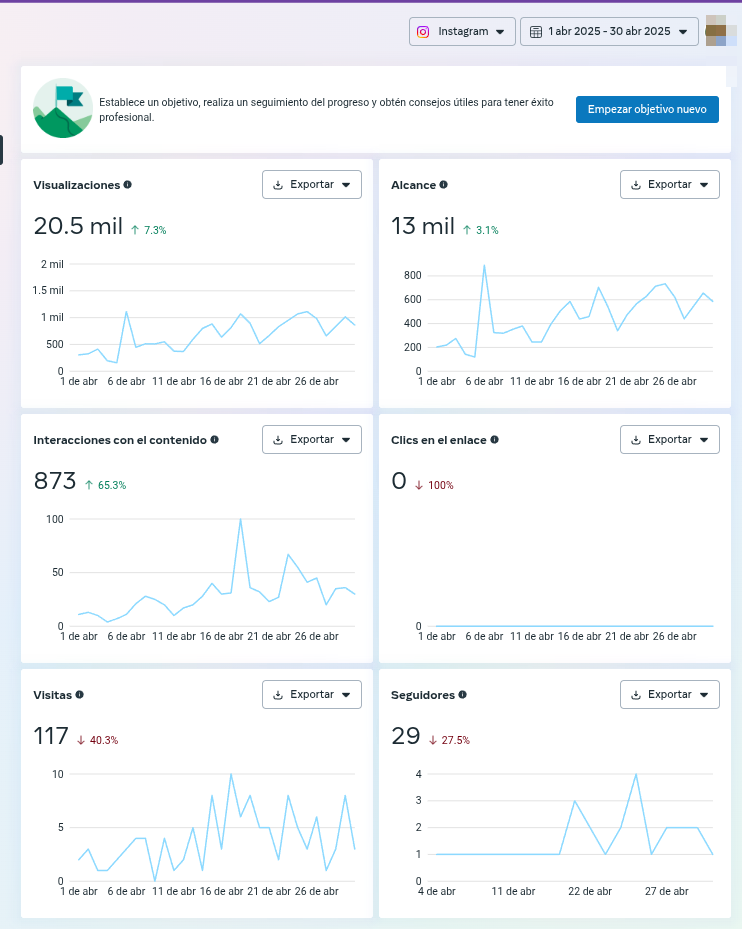Click the goal flag illustration in banner

point(63,109)
